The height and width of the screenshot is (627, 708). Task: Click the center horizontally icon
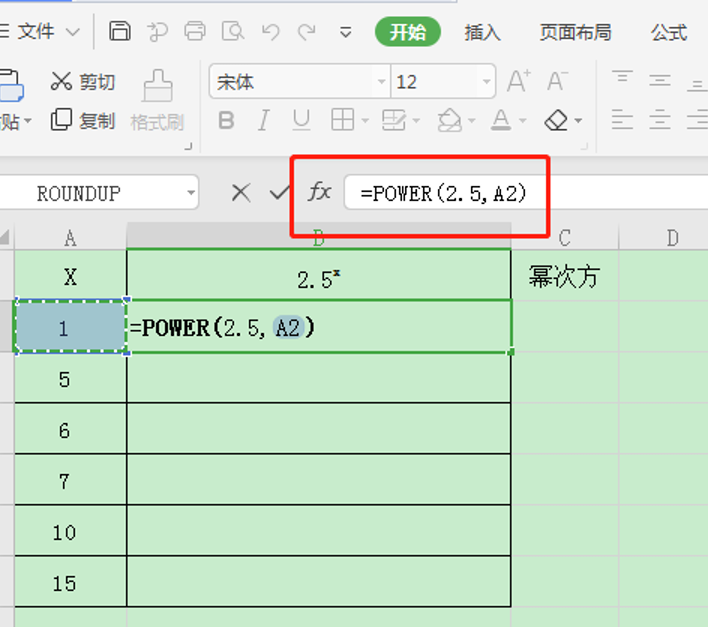tap(660, 121)
